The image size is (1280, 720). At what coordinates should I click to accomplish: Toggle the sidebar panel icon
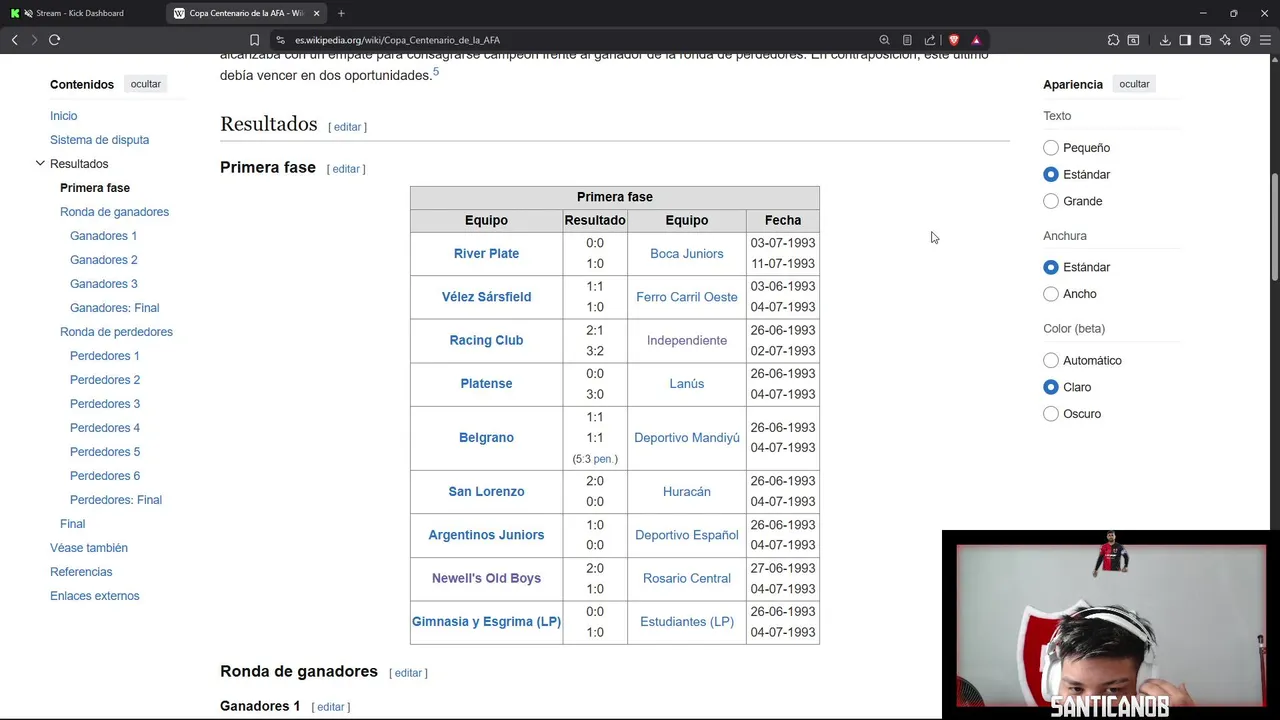pos(1185,40)
